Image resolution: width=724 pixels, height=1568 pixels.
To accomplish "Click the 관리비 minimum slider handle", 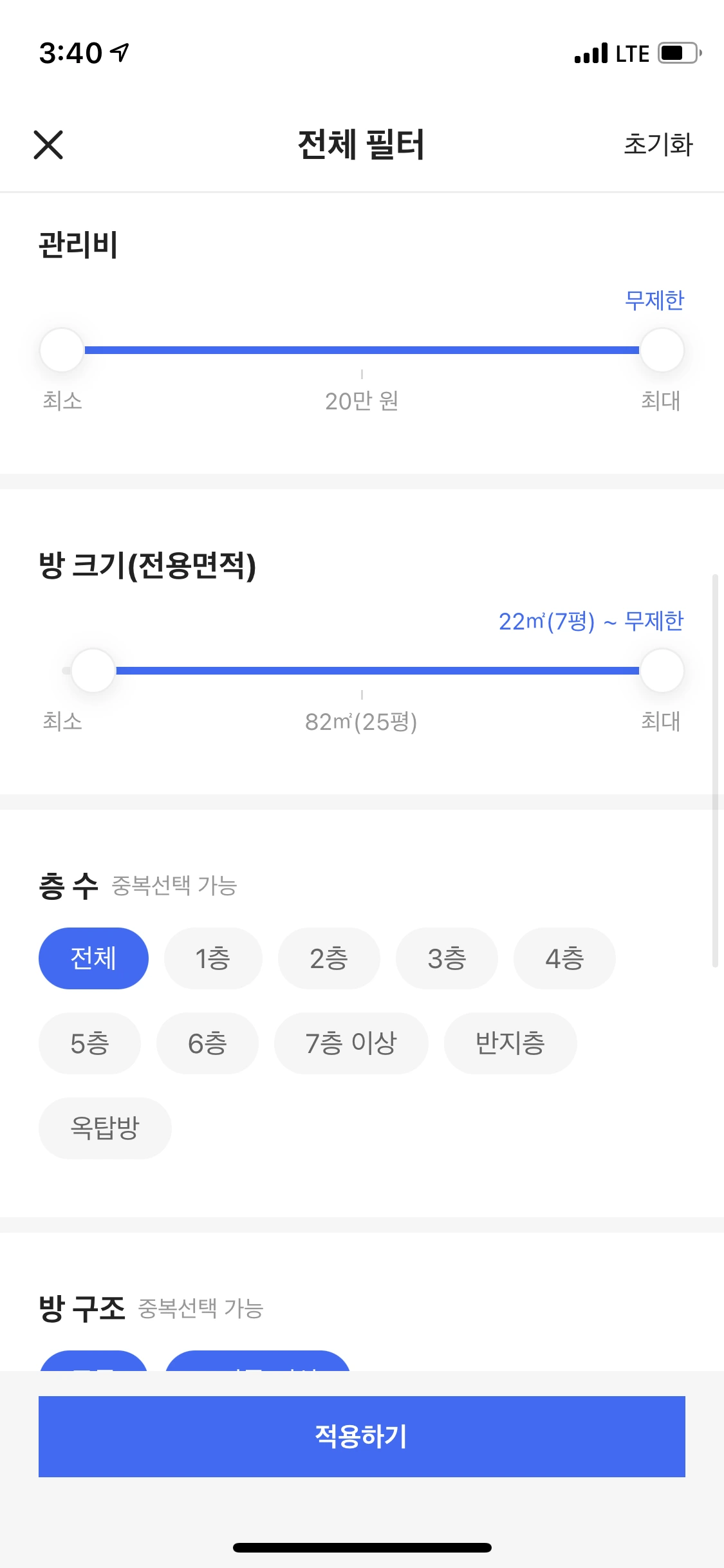I will pos(62,350).
